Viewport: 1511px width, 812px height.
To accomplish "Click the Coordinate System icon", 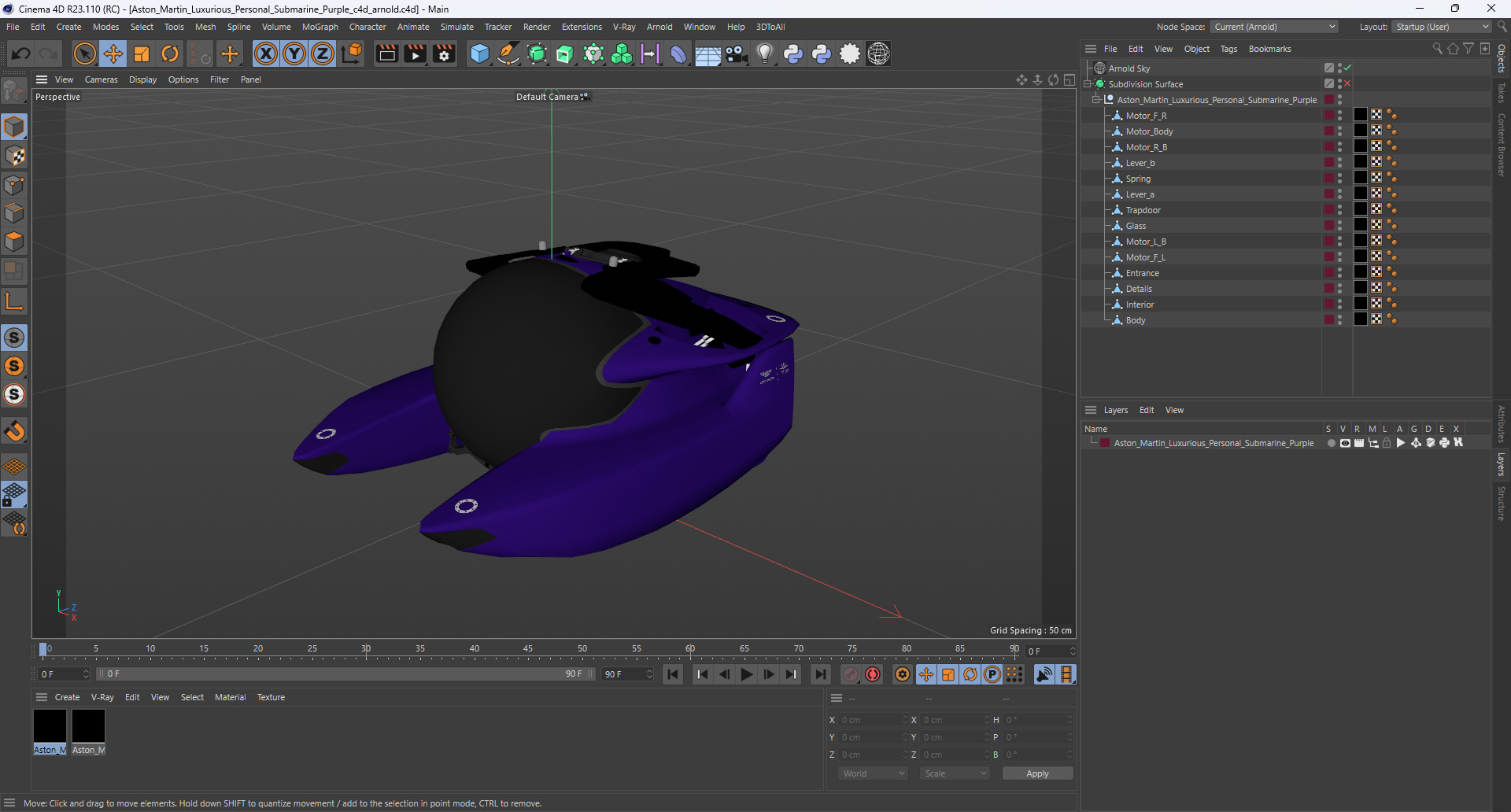I will [353, 54].
